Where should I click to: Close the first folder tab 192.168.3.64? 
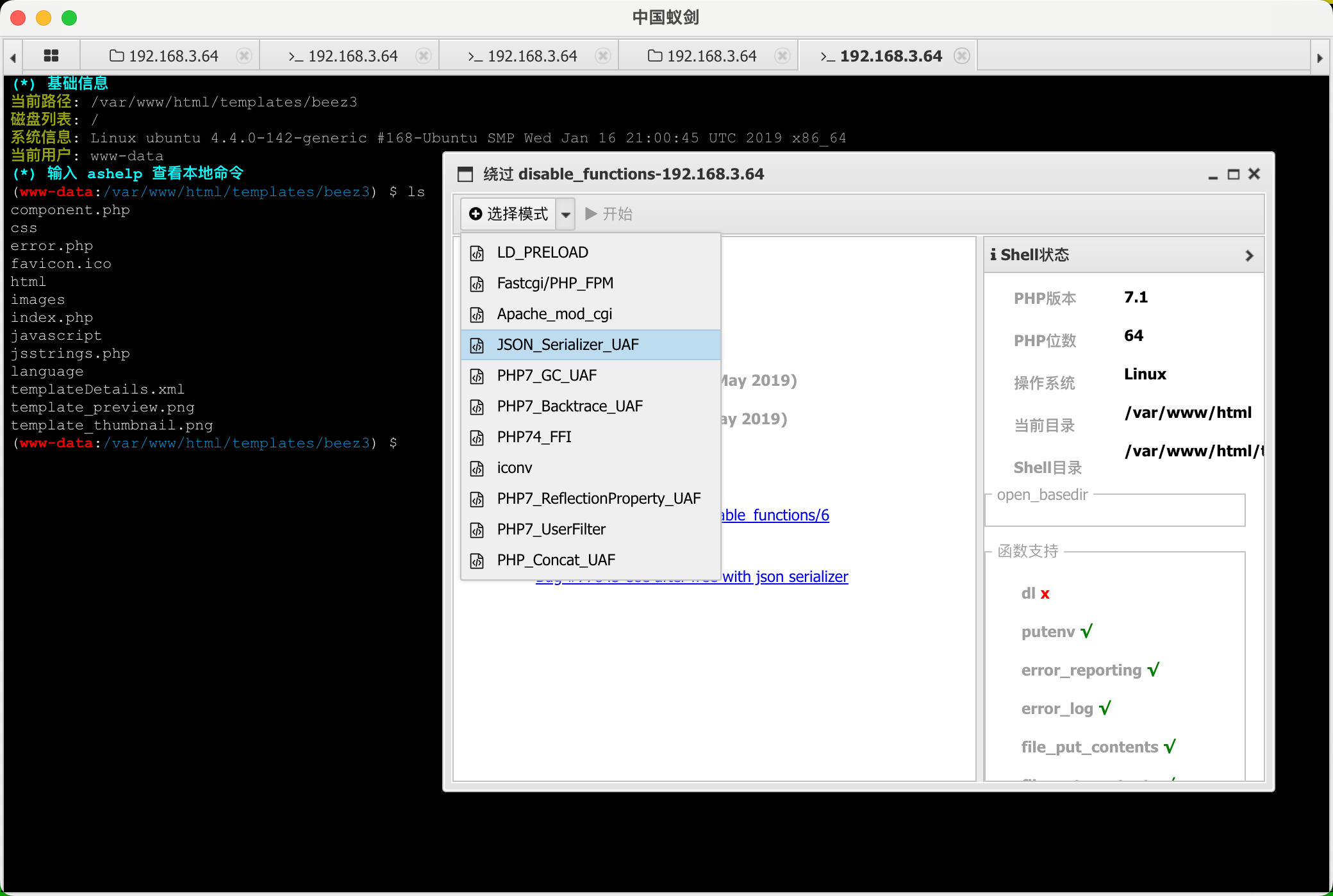pyautogui.click(x=244, y=56)
